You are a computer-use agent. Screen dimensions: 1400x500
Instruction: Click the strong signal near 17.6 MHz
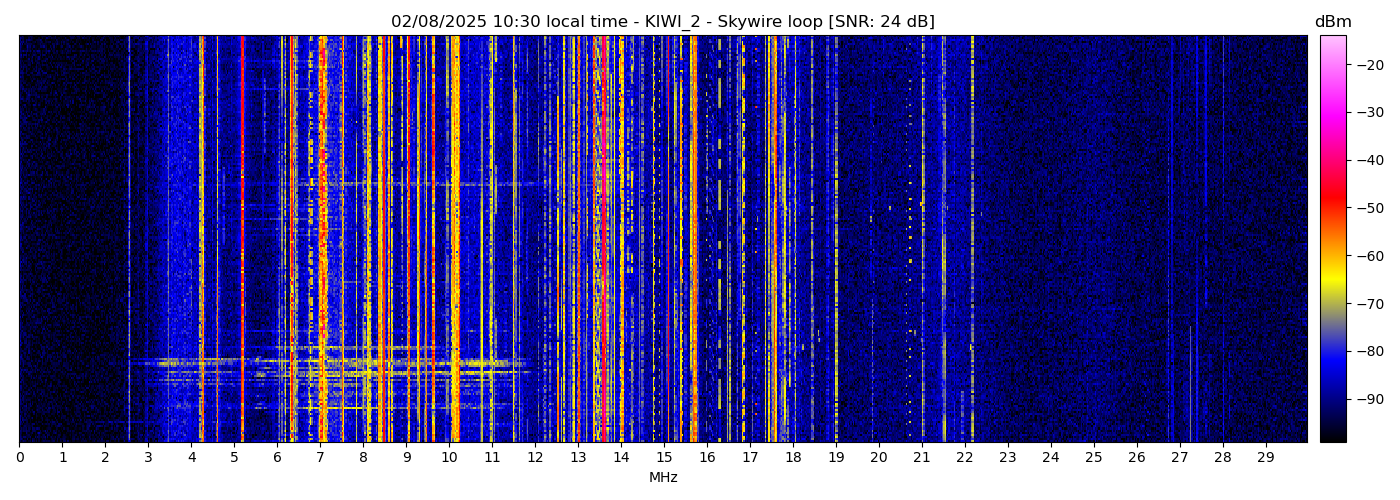[x=774, y=240]
